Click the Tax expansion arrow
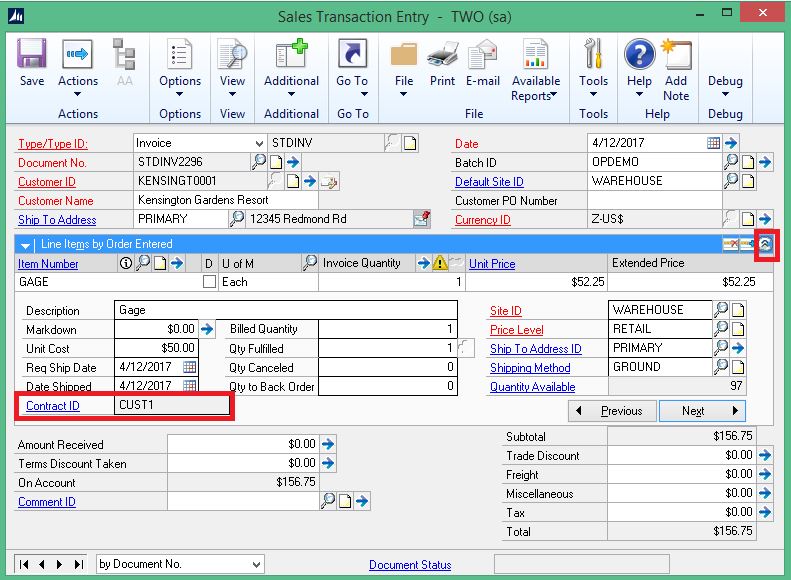This screenshot has height=580, width=791. (x=765, y=512)
